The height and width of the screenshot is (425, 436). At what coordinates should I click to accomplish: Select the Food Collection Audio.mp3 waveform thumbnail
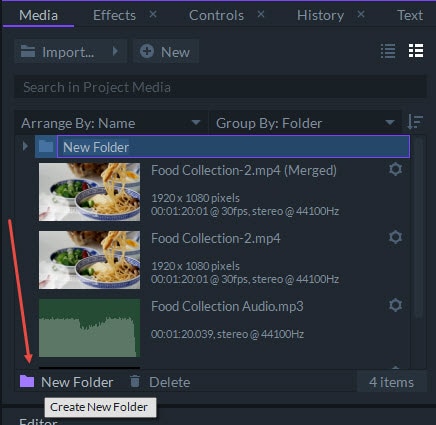point(90,328)
